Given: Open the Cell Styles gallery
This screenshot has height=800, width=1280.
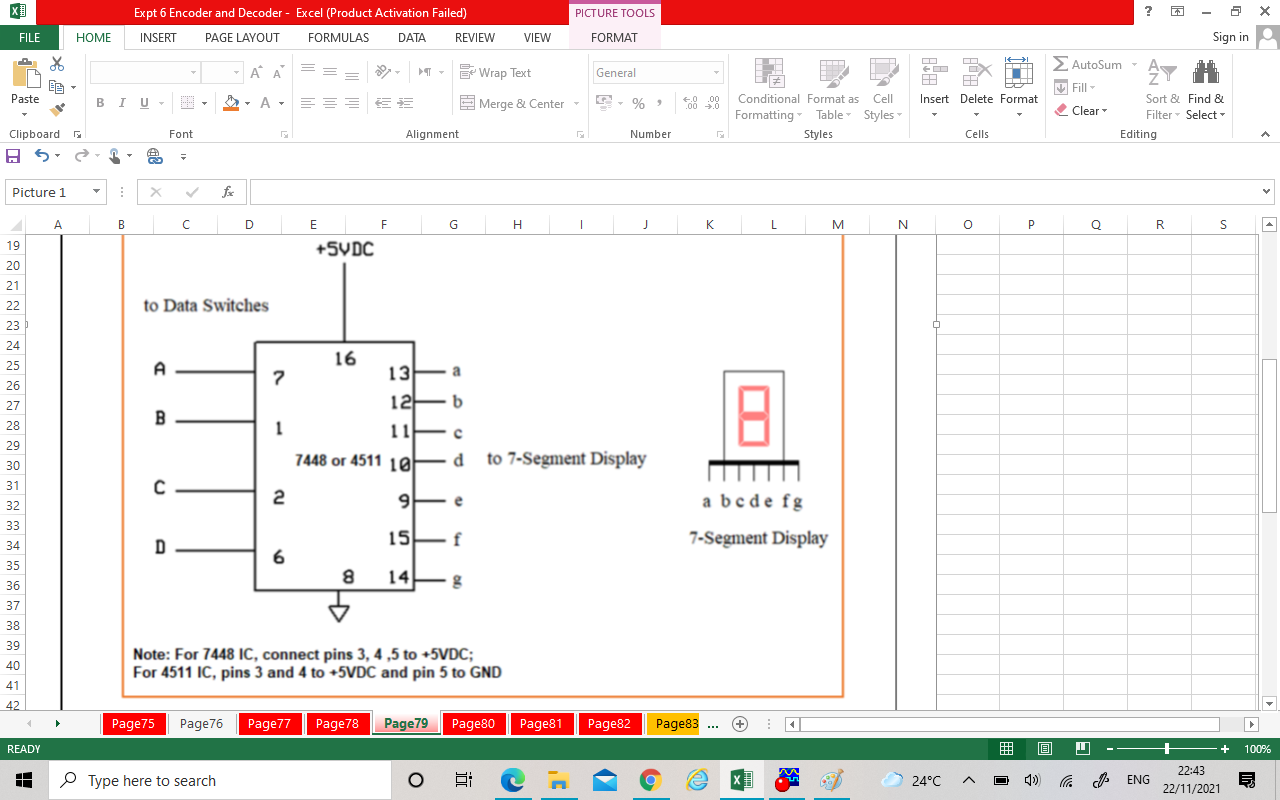Looking at the screenshot, I should [x=883, y=90].
